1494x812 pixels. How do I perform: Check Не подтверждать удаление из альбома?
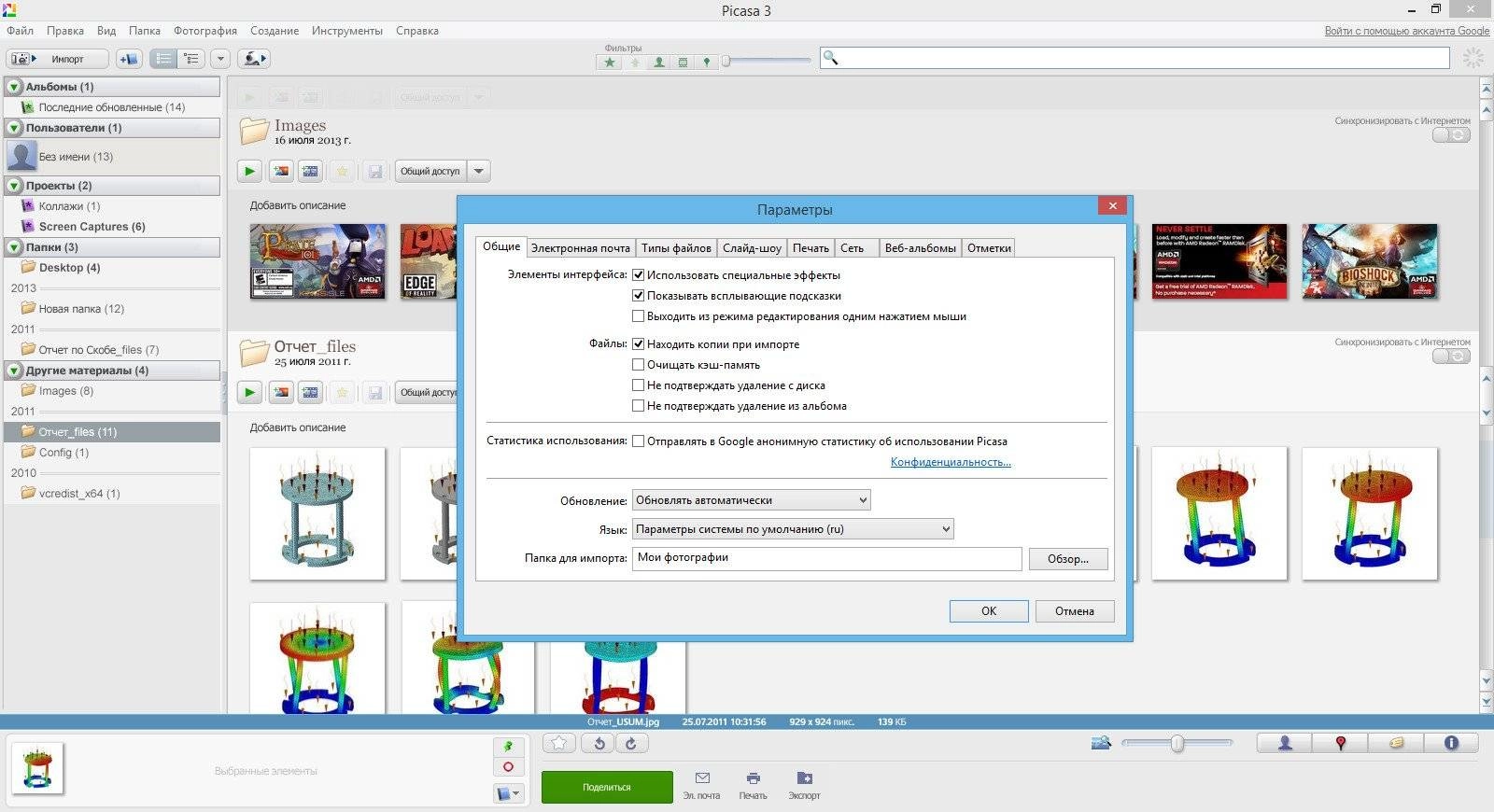(639, 406)
